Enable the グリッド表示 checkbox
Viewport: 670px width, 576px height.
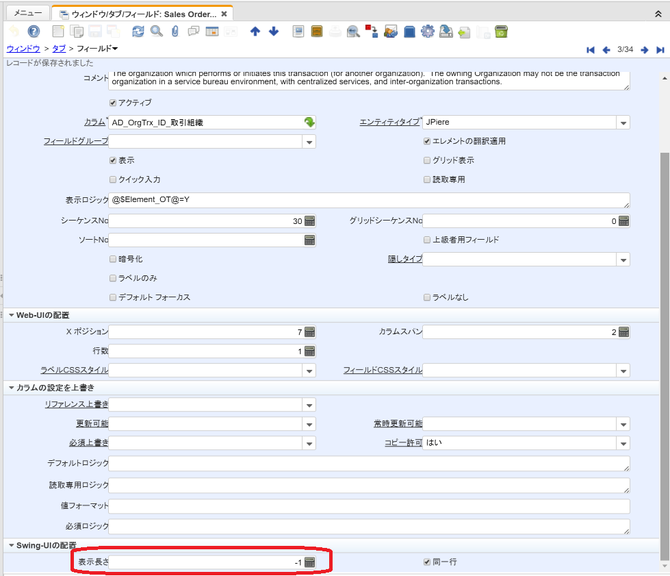pyautogui.click(x=427, y=160)
